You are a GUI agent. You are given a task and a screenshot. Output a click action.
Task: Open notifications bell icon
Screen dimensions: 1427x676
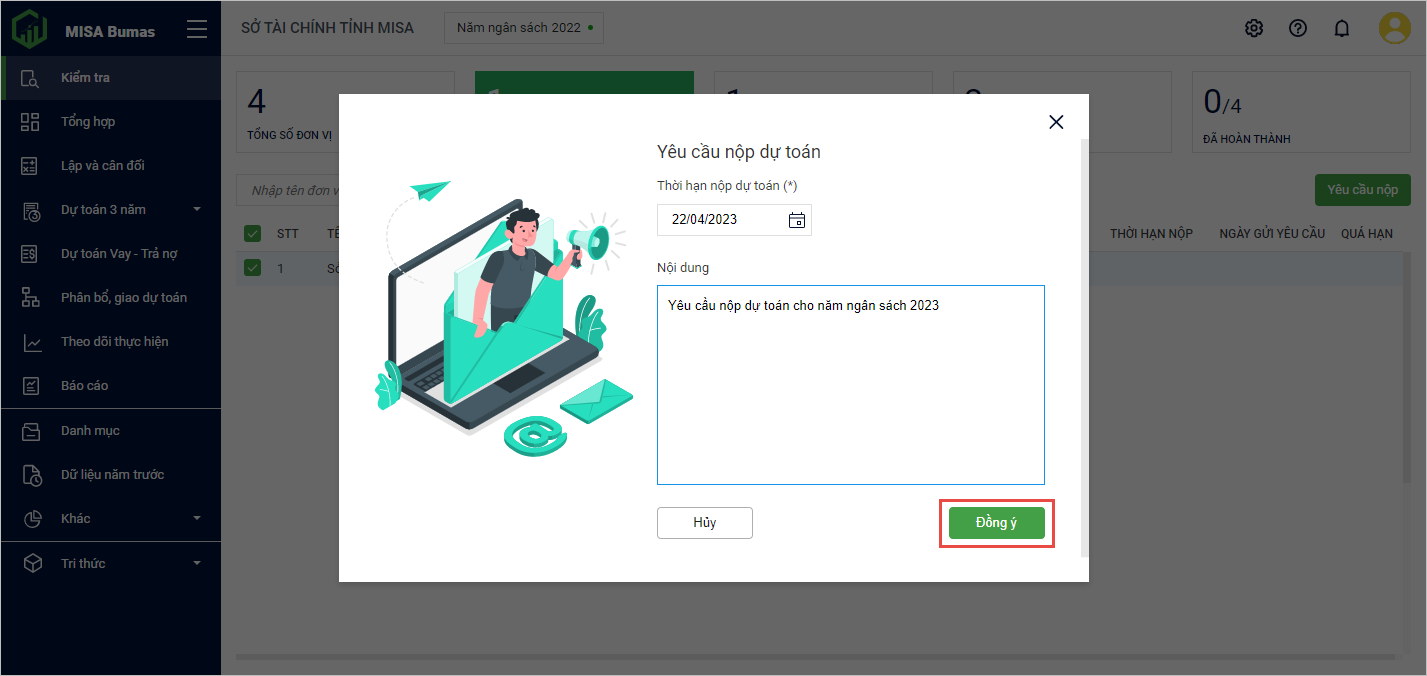pos(1342,28)
